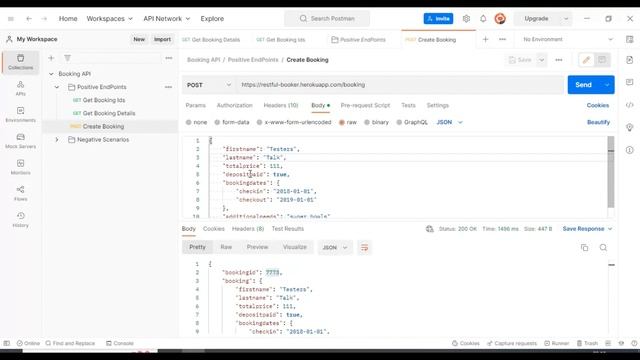Expand the Negative Scenarios folder
Viewport: 640px width, 360px height.
click(57, 140)
